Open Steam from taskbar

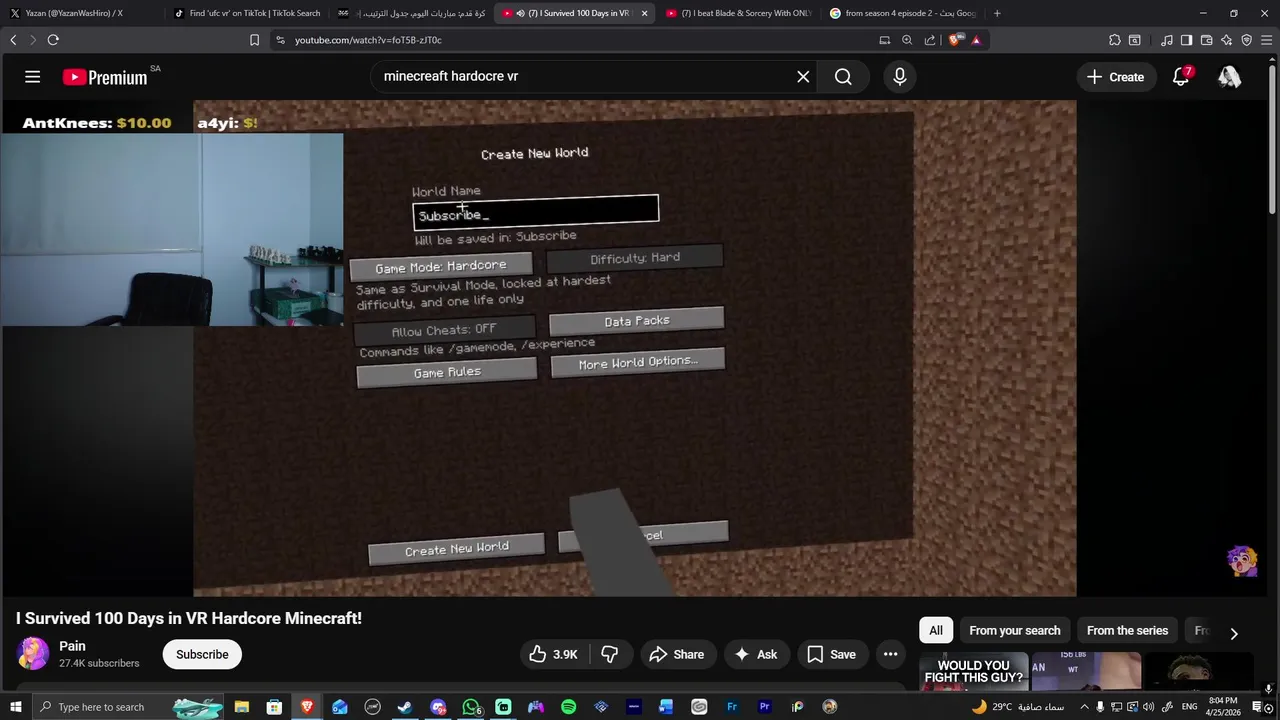pos(405,707)
